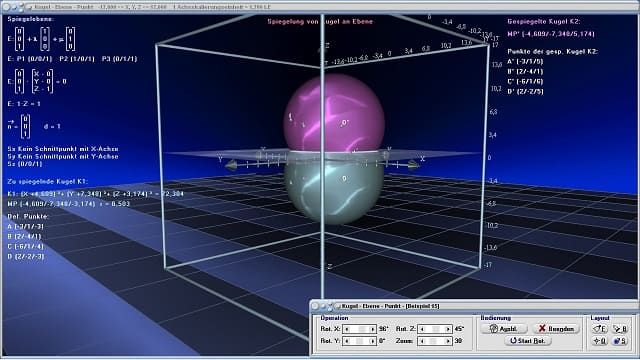Click the left arrow of Zoom scrollbar

point(422,341)
